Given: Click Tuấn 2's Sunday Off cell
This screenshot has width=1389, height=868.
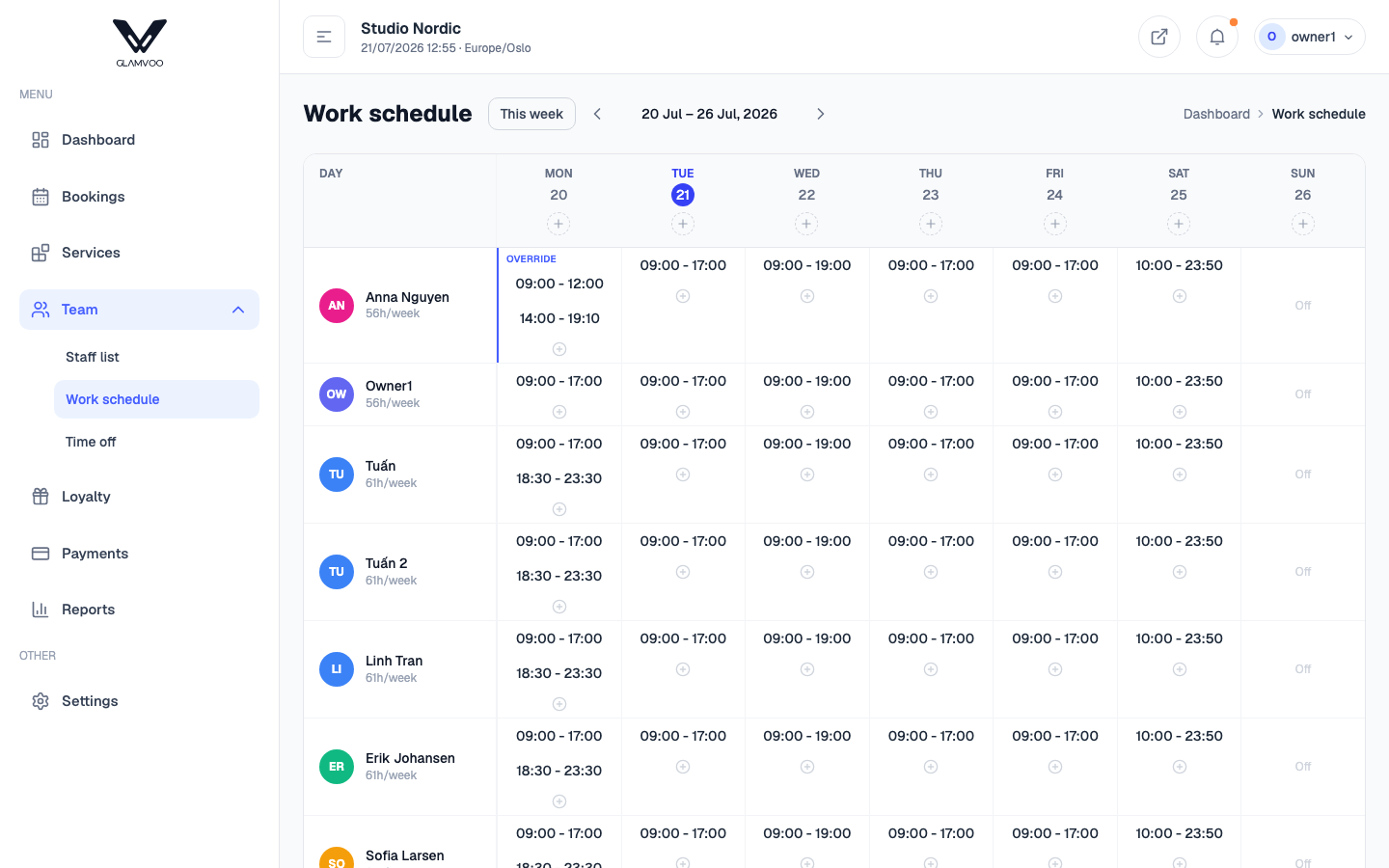Looking at the screenshot, I should click(1303, 572).
